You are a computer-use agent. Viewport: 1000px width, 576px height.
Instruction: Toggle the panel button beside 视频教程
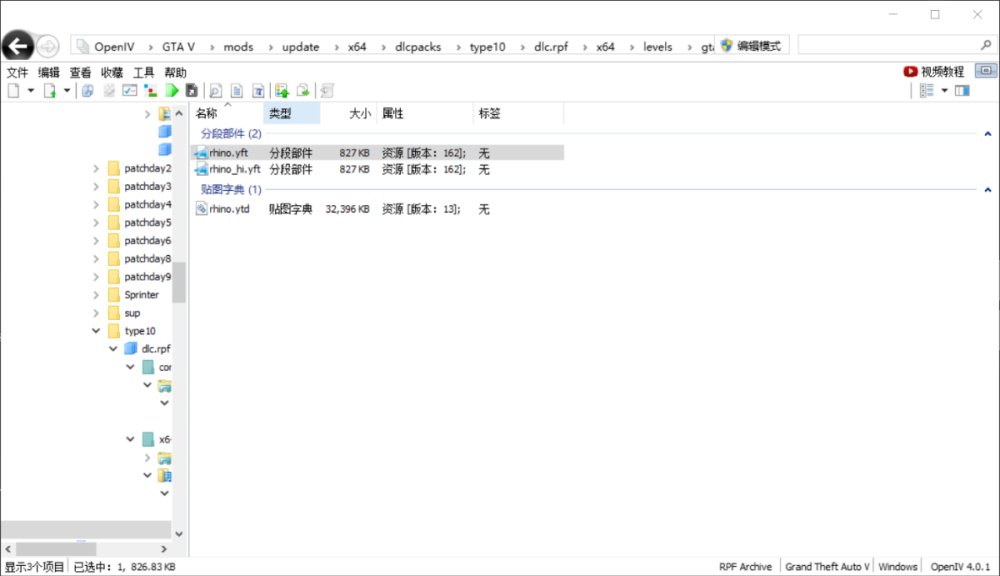click(x=986, y=71)
